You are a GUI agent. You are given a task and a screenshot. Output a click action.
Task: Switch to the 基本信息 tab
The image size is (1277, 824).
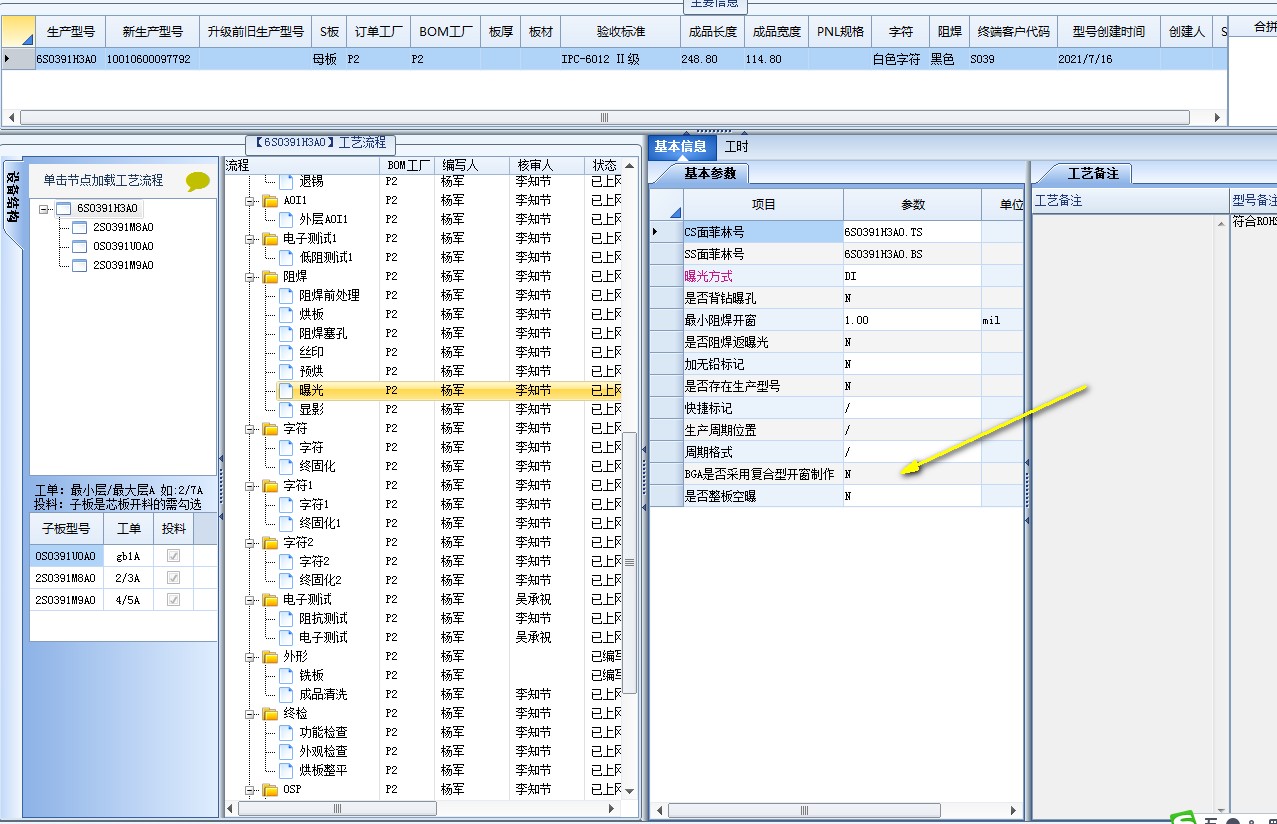pos(680,147)
